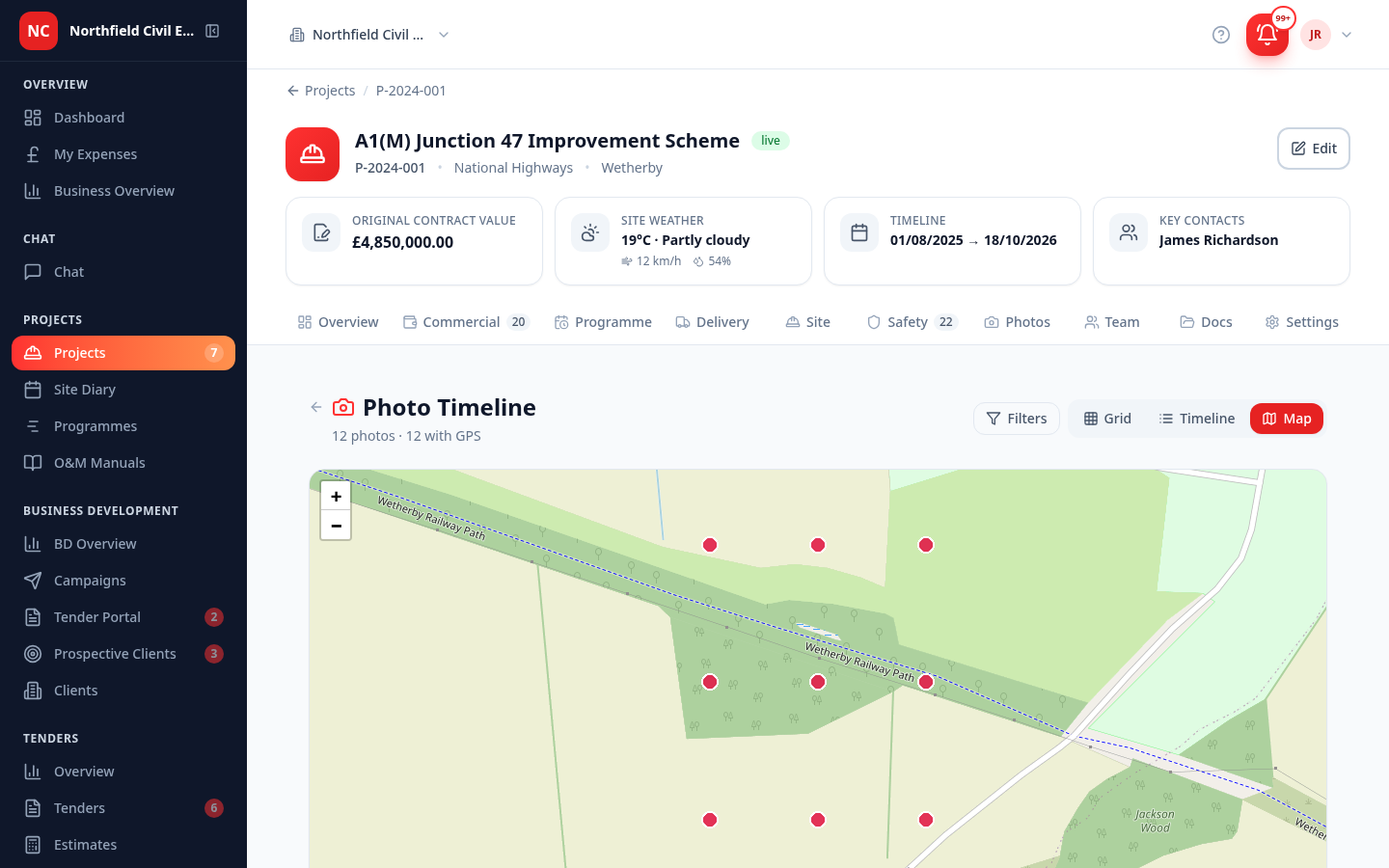Image resolution: width=1389 pixels, height=868 pixels.
Task: Click the bottom-right photo map marker
Action: coord(926,820)
